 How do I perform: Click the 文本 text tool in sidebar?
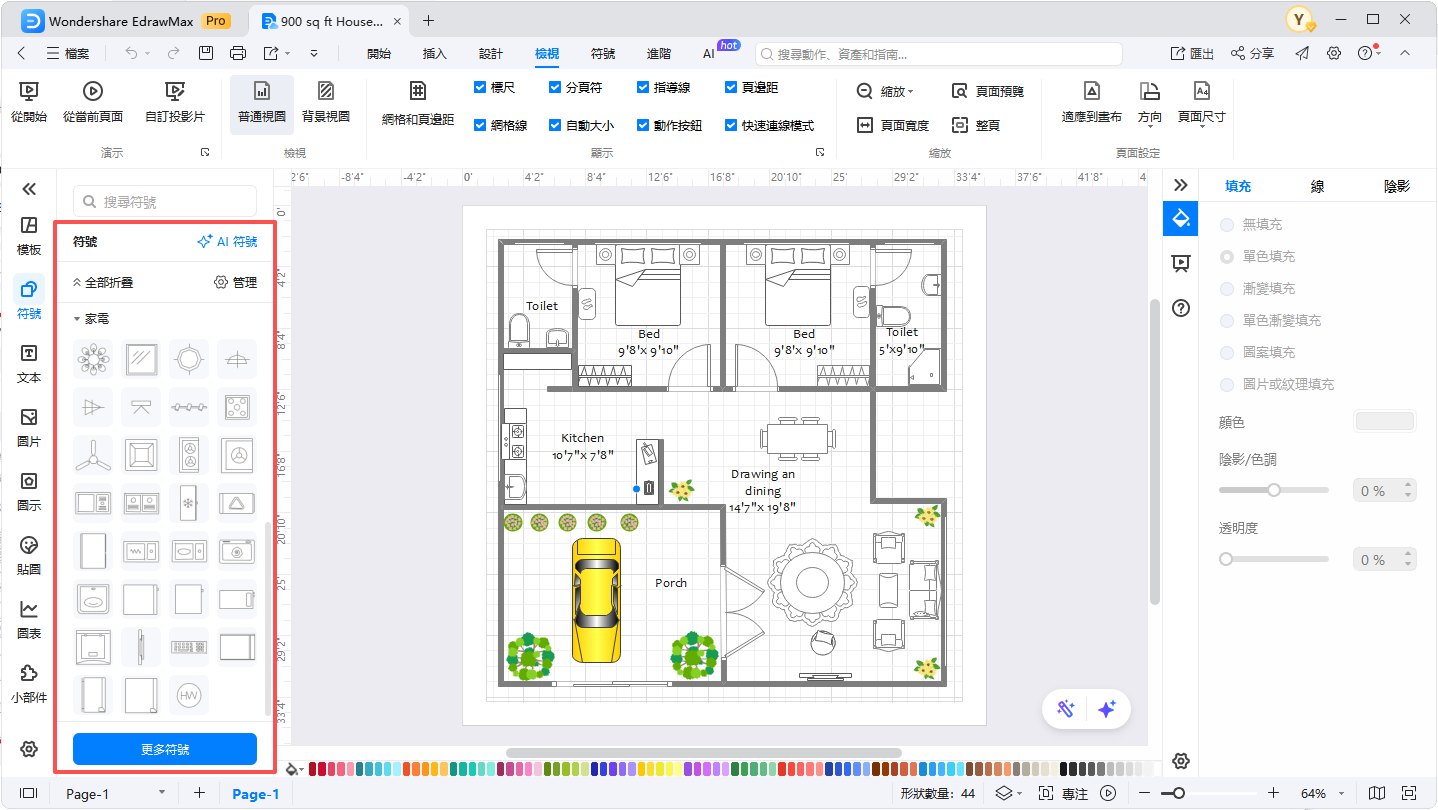click(x=29, y=362)
